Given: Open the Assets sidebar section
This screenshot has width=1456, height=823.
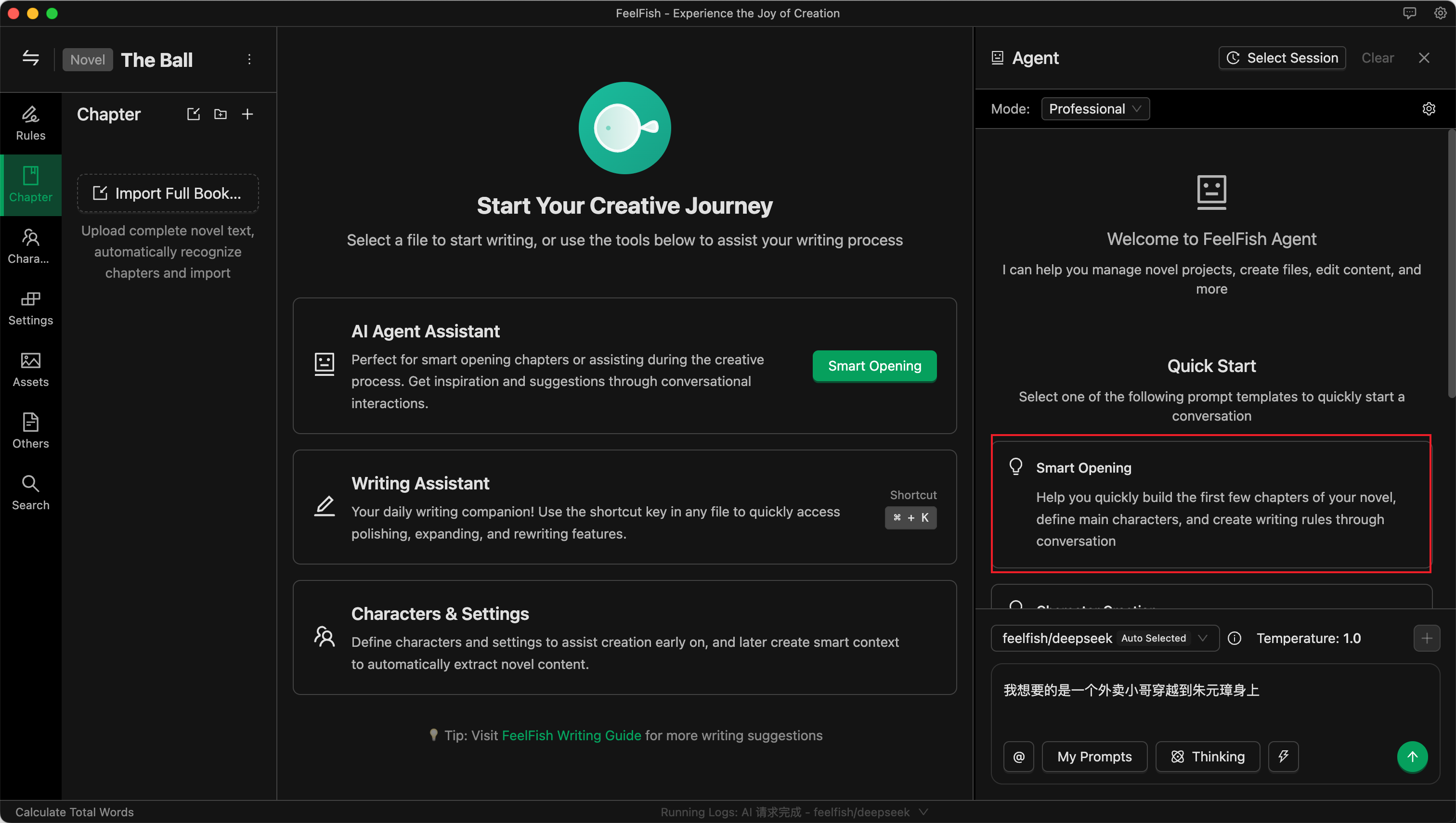Looking at the screenshot, I should tap(30, 370).
